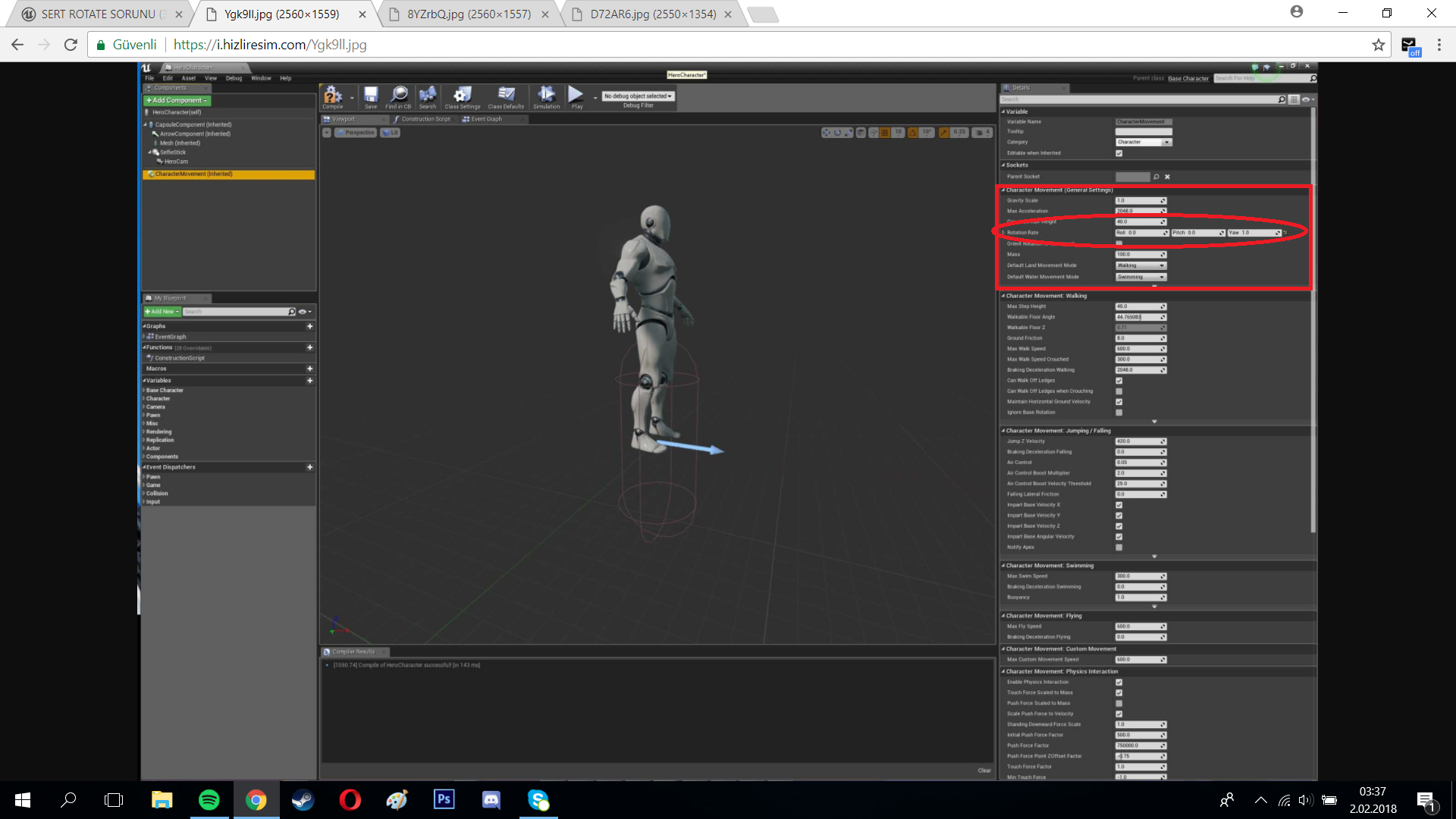This screenshot has width=1456, height=819.
Task: Collapse the Character Movement: Walking section
Action: pos(1003,296)
